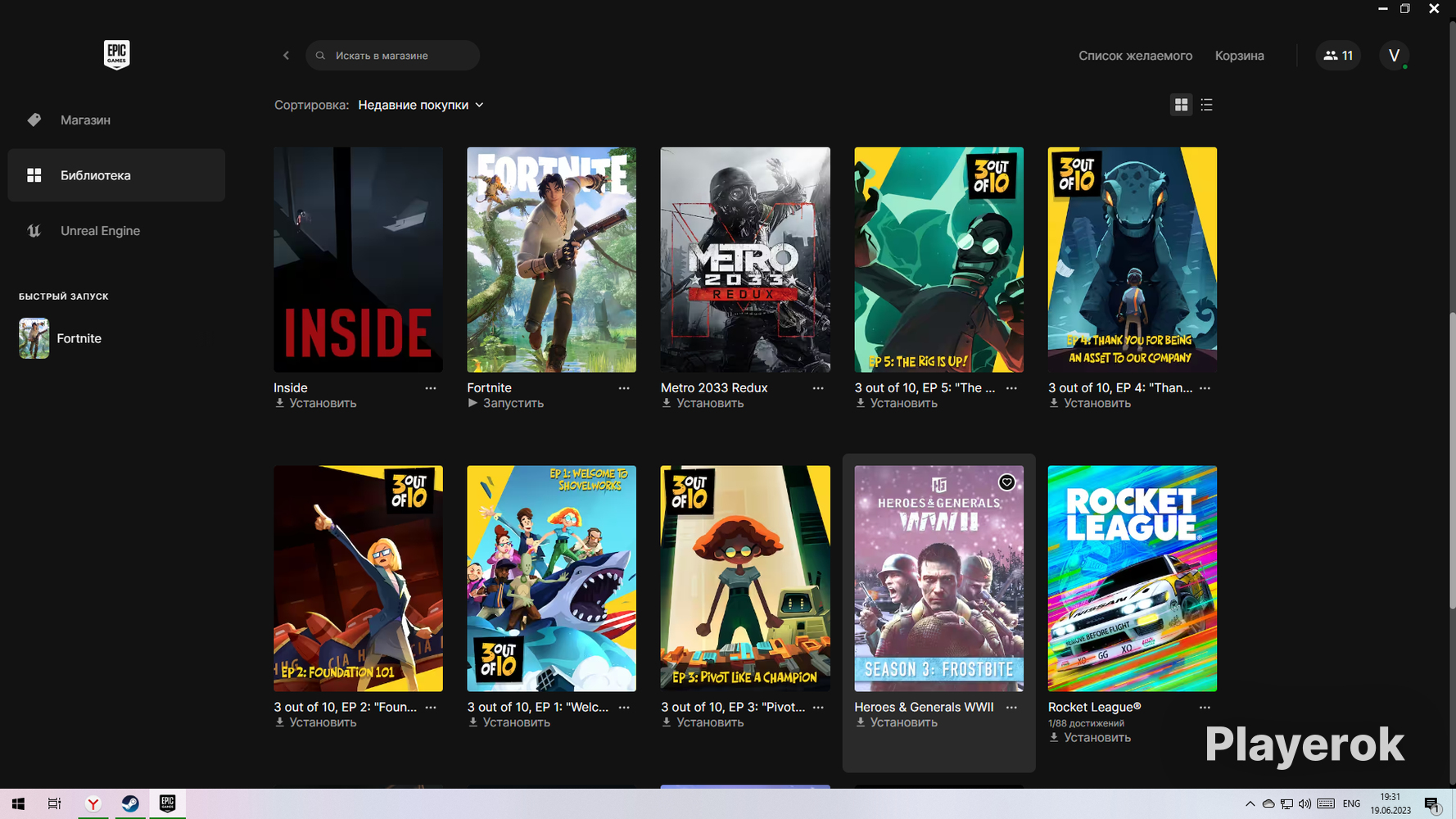
Task: Open the friends list with 11 online
Action: click(x=1337, y=56)
